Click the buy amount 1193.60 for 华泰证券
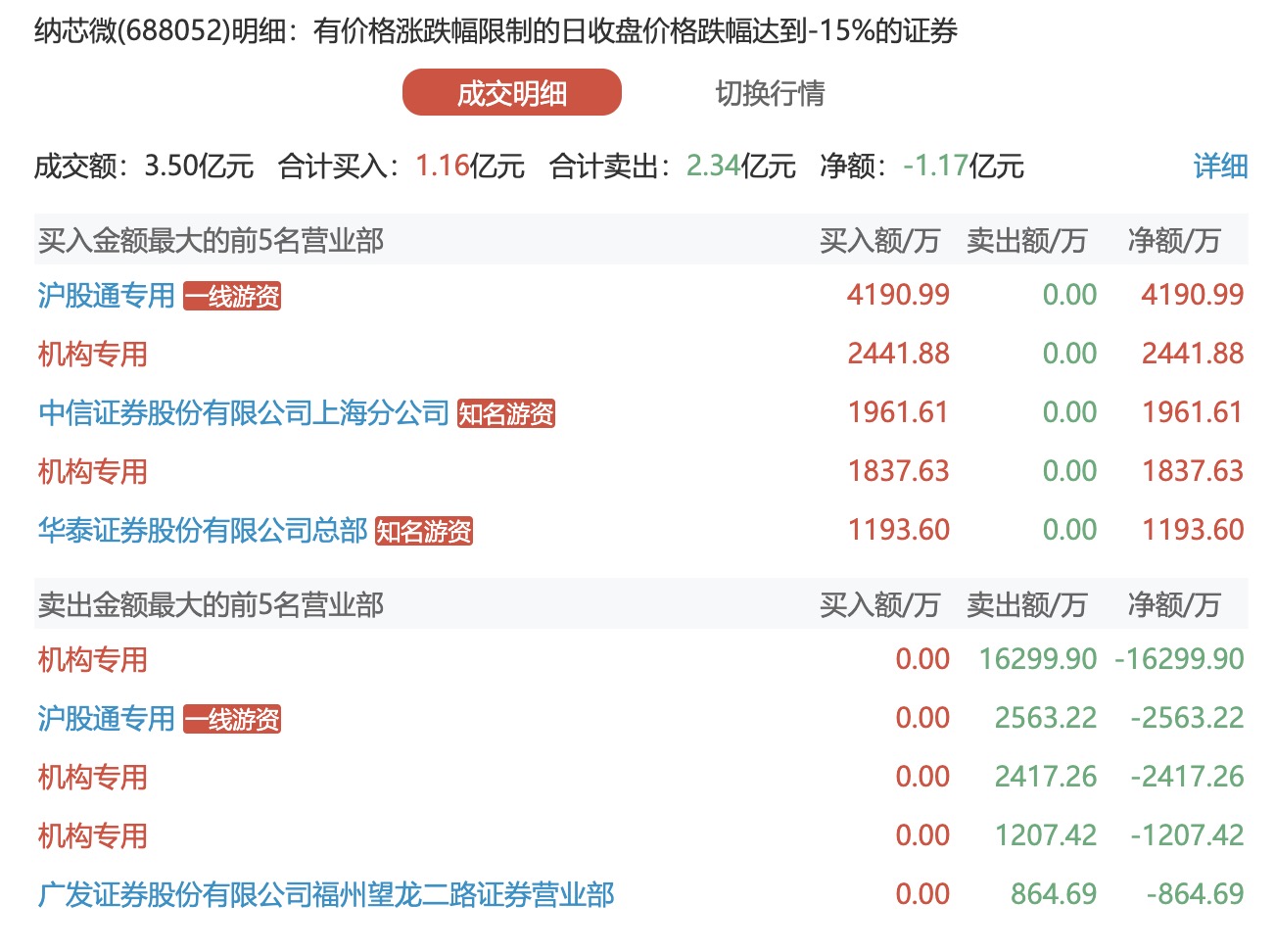The image size is (1275, 952). 898,530
